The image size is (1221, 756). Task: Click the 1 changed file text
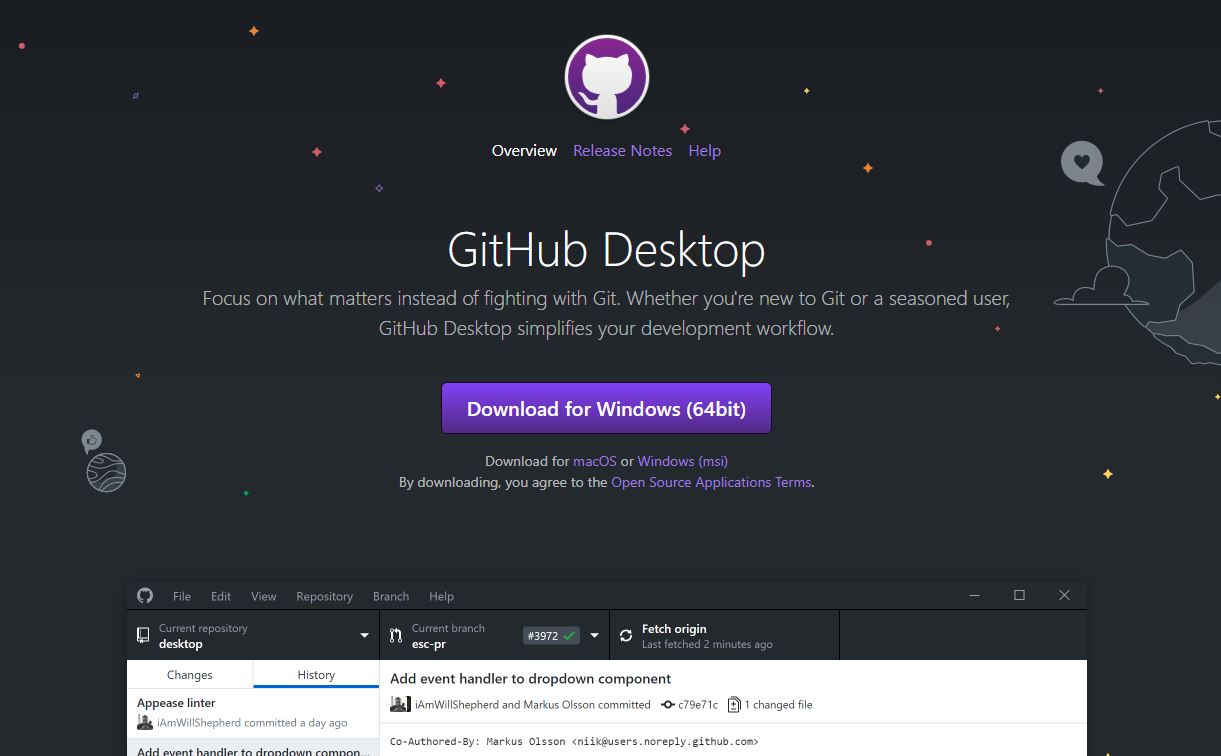point(778,704)
